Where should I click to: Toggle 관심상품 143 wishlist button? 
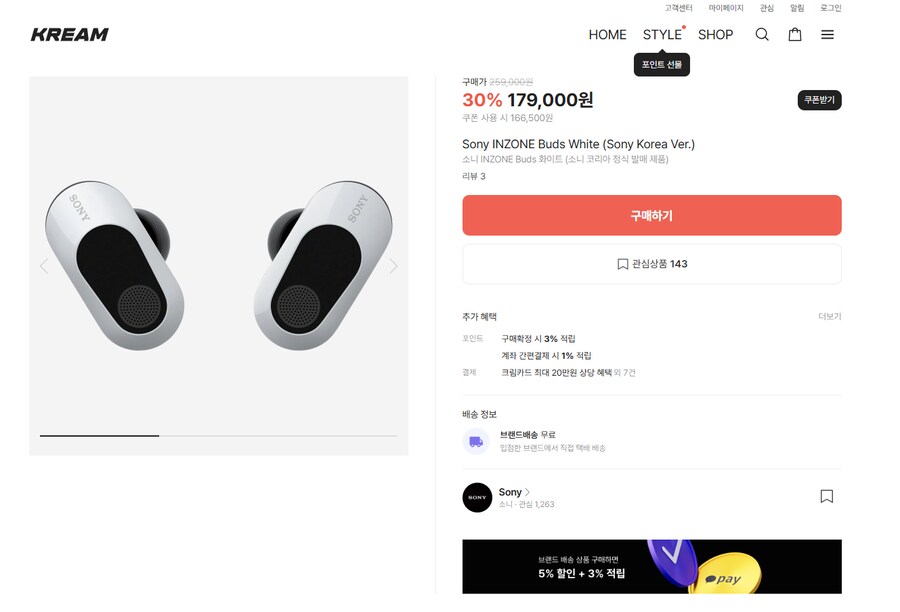[x=651, y=264]
